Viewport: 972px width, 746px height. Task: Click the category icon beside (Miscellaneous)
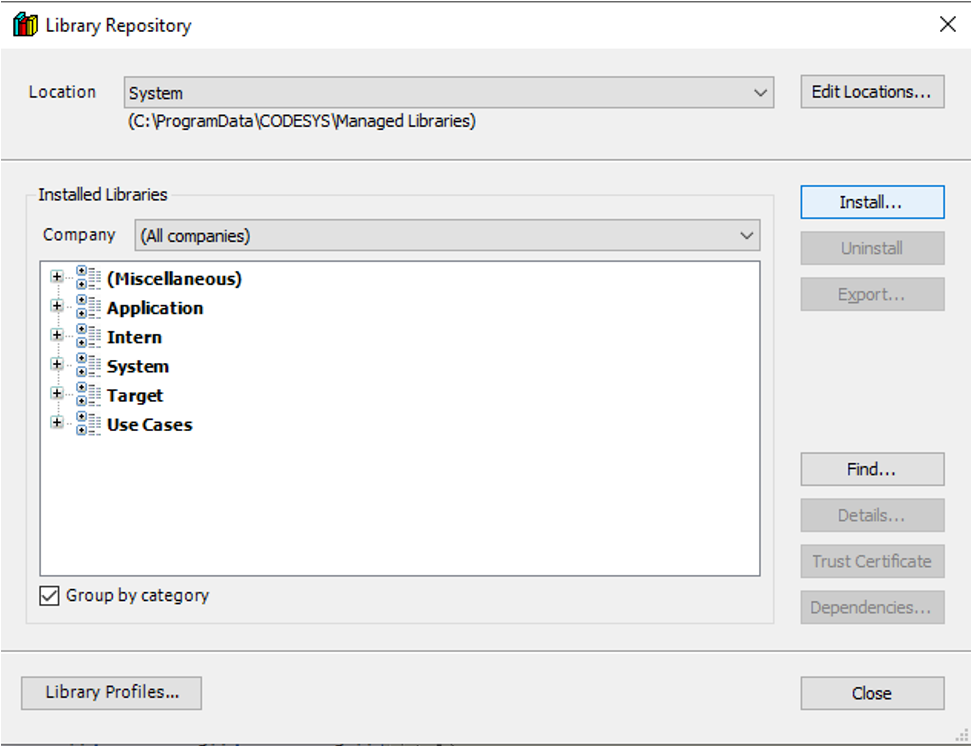[x=88, y=278]
